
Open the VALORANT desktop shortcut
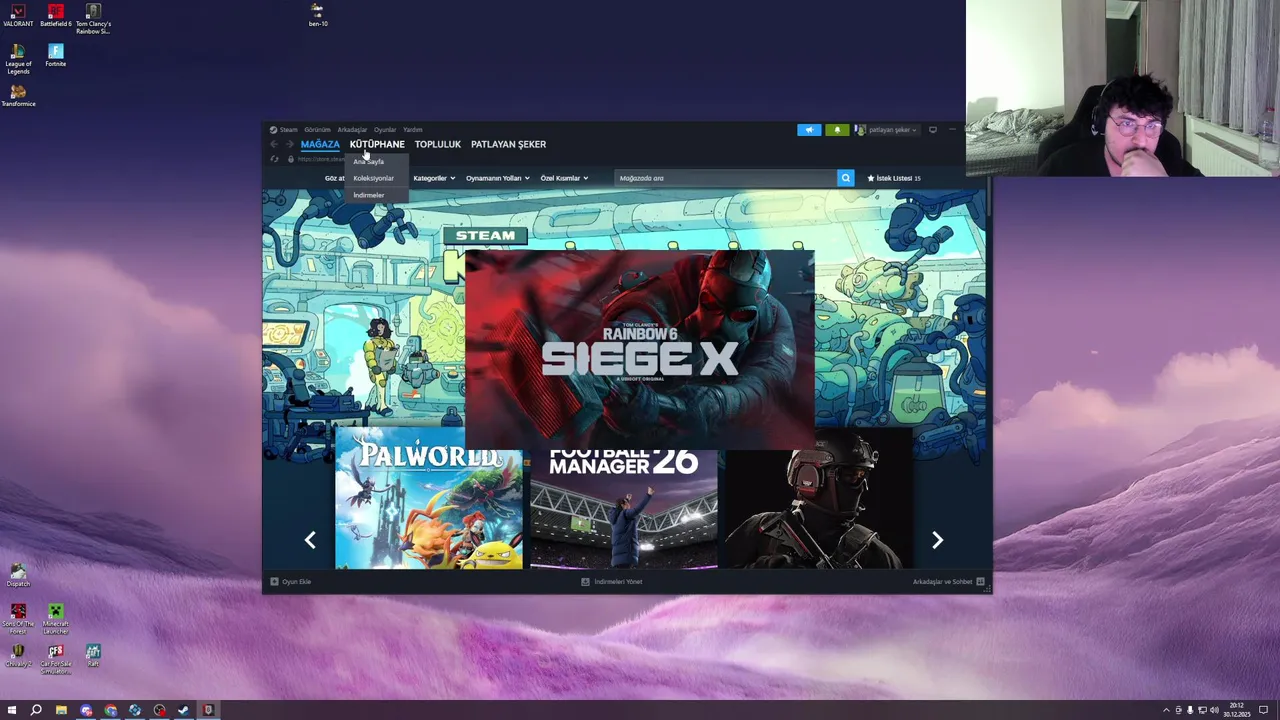pyautogui.click(x=18, y=15)
